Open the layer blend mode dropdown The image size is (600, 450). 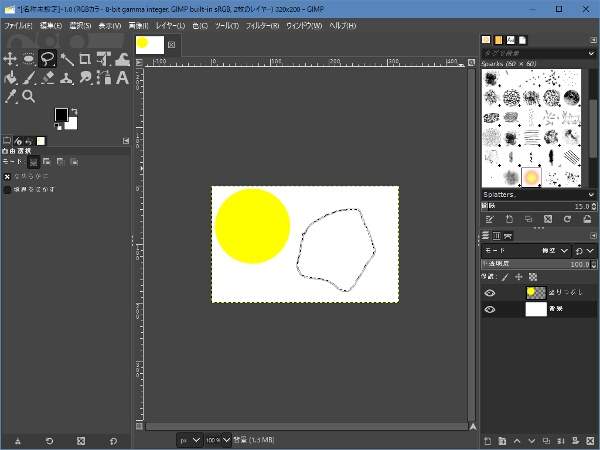pyautogui.click(x=525, y=250)
